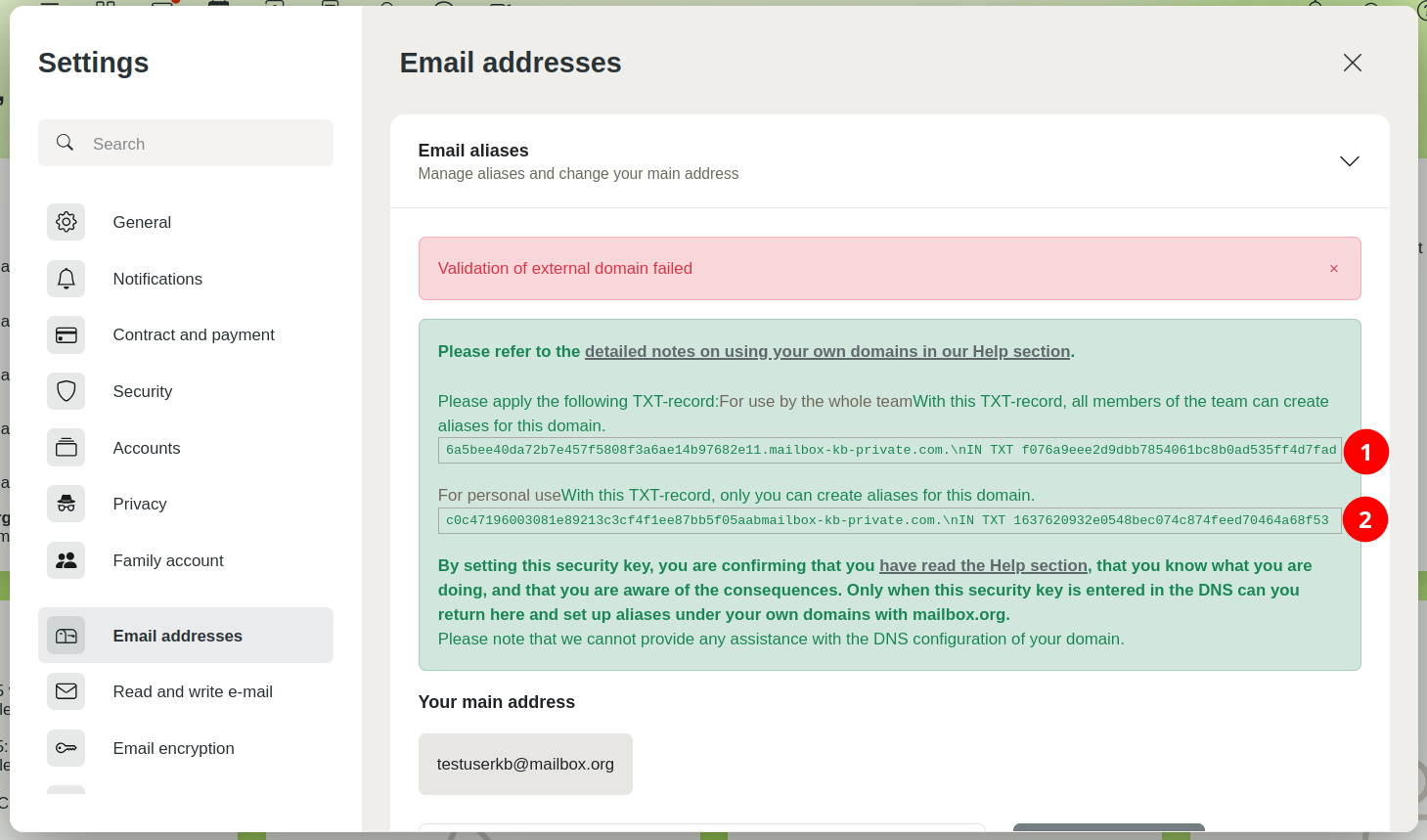Collapse the Email aliases section chevron

coord(1349,161)
